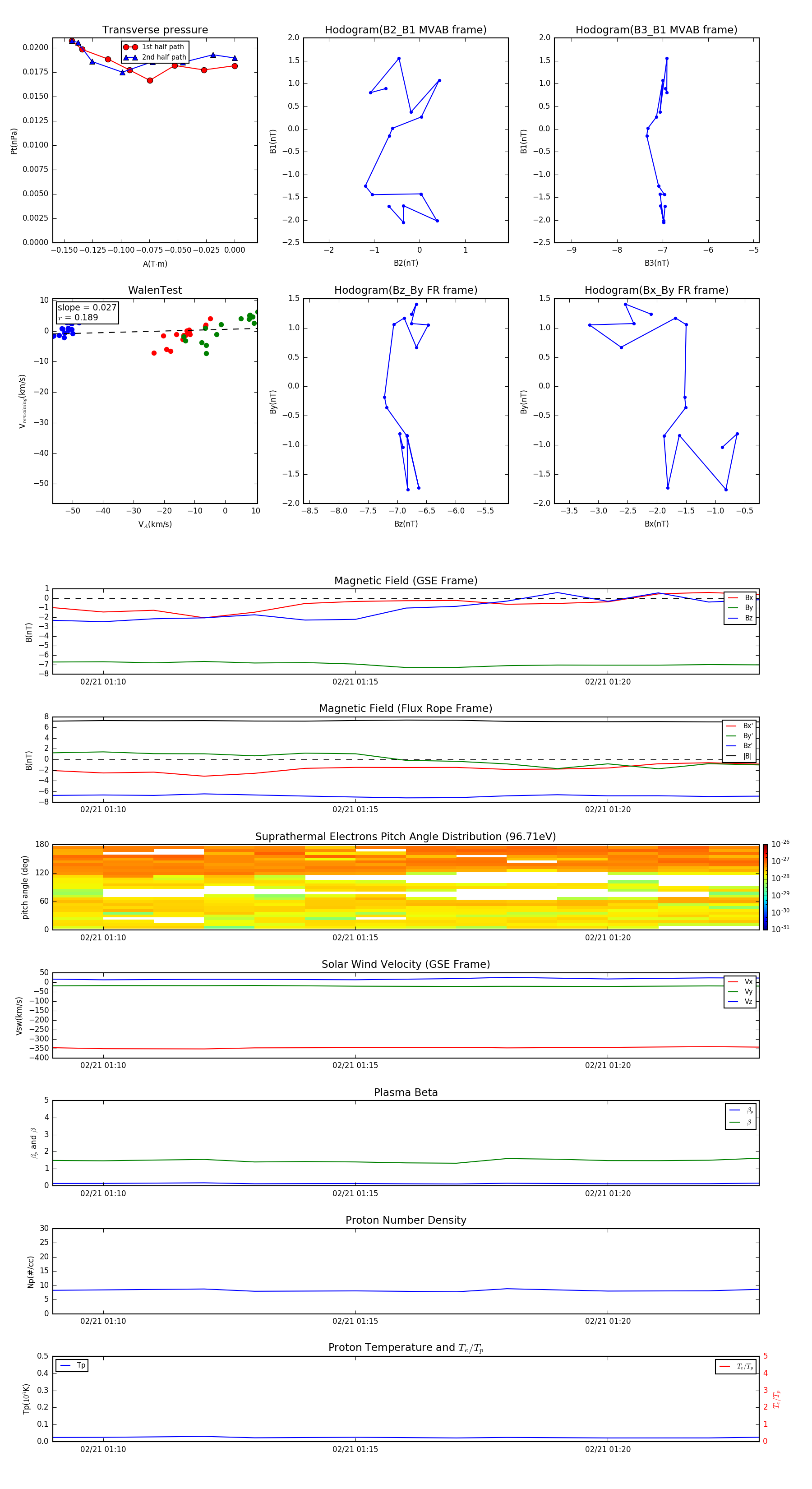Select the β entry in Plasma Beta legend

tap(741, 1122)
